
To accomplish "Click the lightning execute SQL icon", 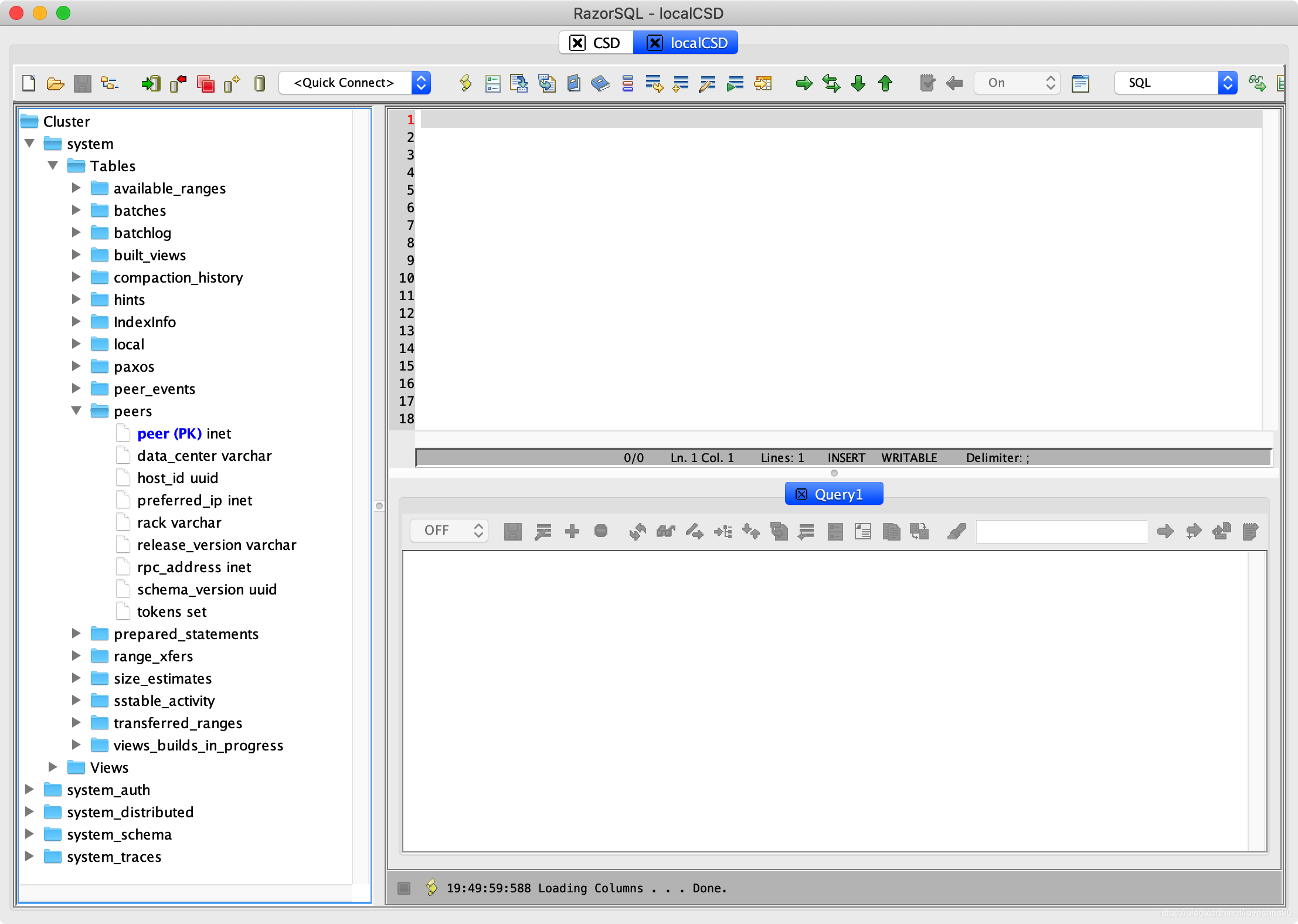I will click(465, 83).
